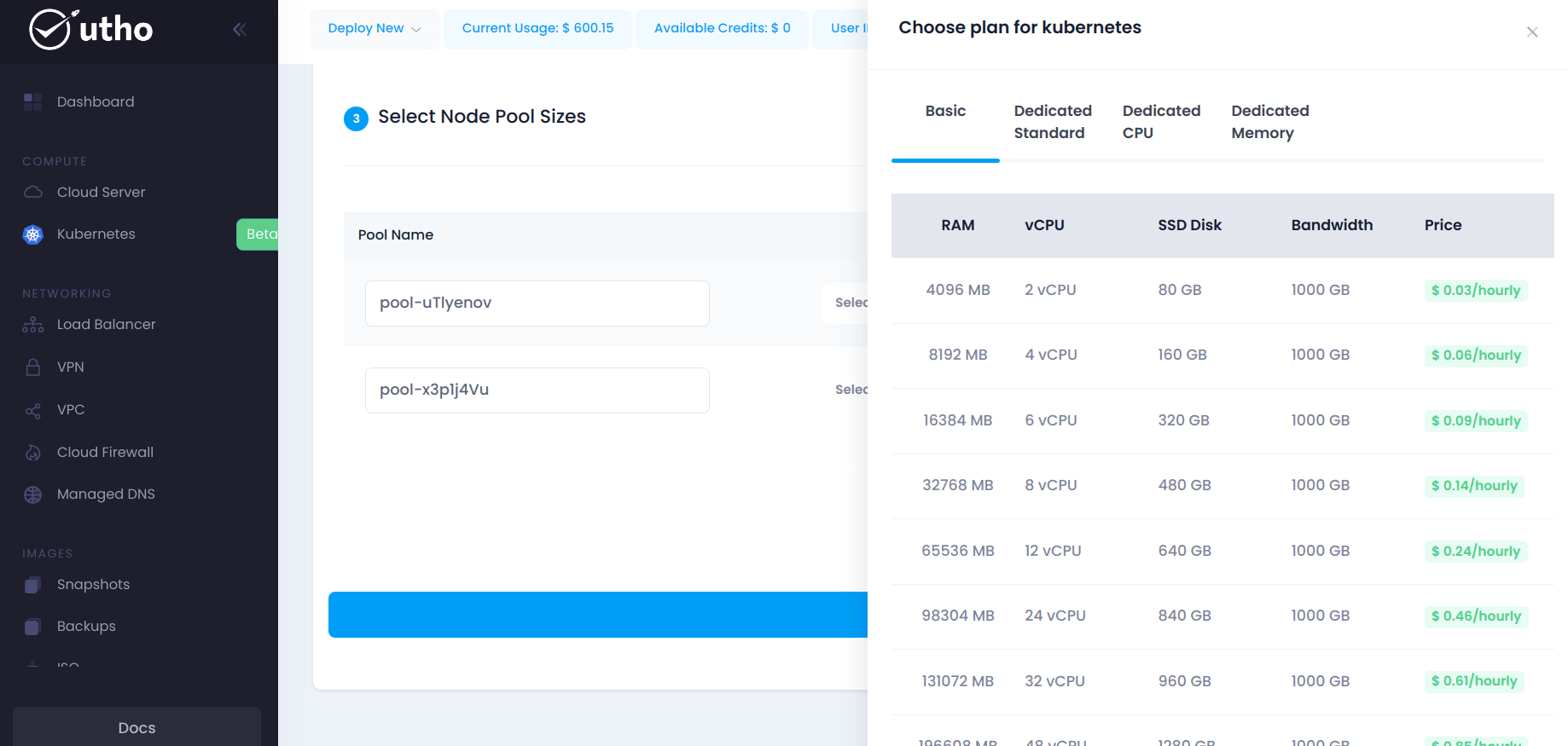Select the $ 0.03/hourly plan
Viewport: 1568px width, 746px height.
point(1476,291)
